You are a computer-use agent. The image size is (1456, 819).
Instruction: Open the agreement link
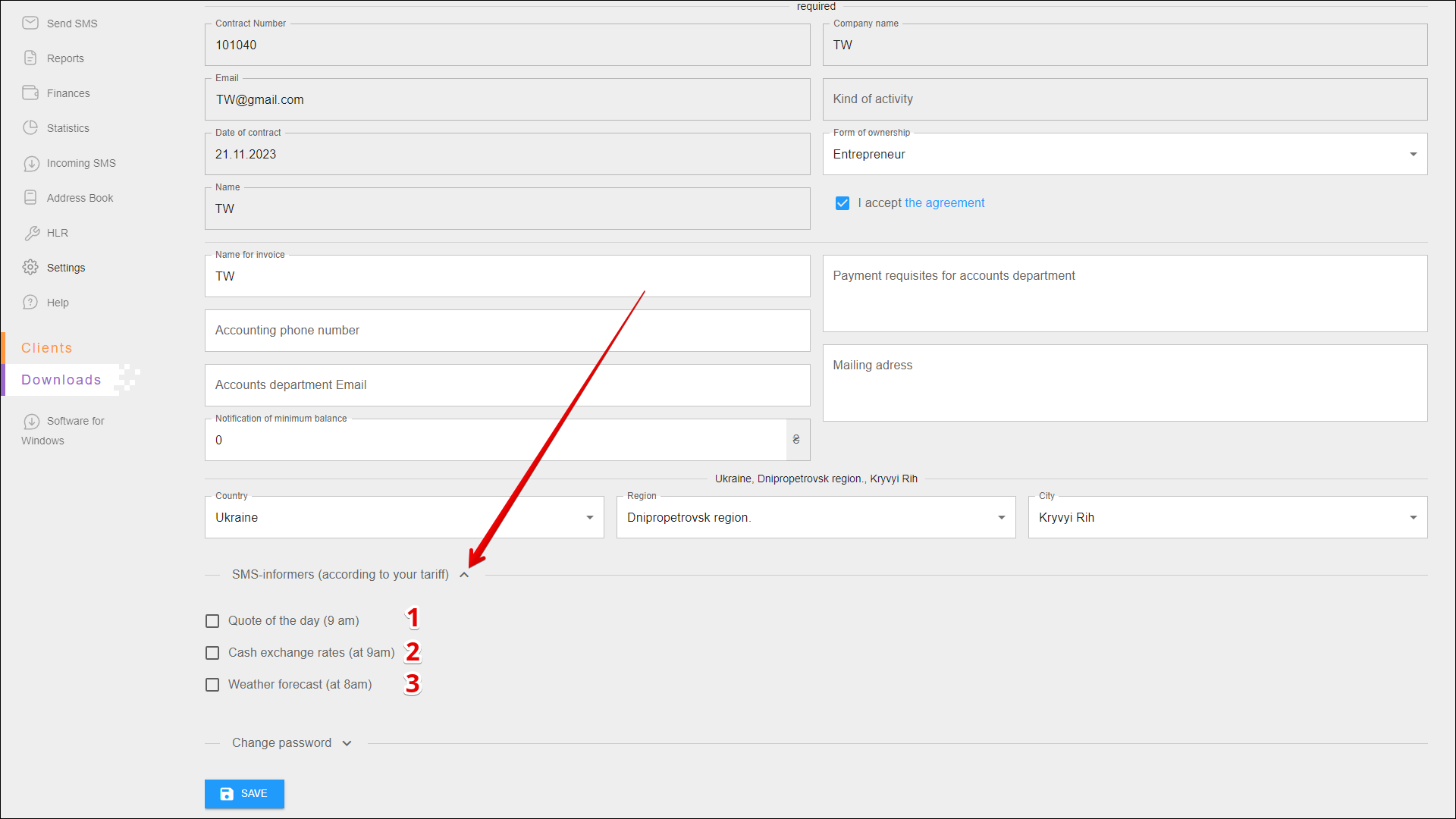pyautogui.click(x=944, y=203)
